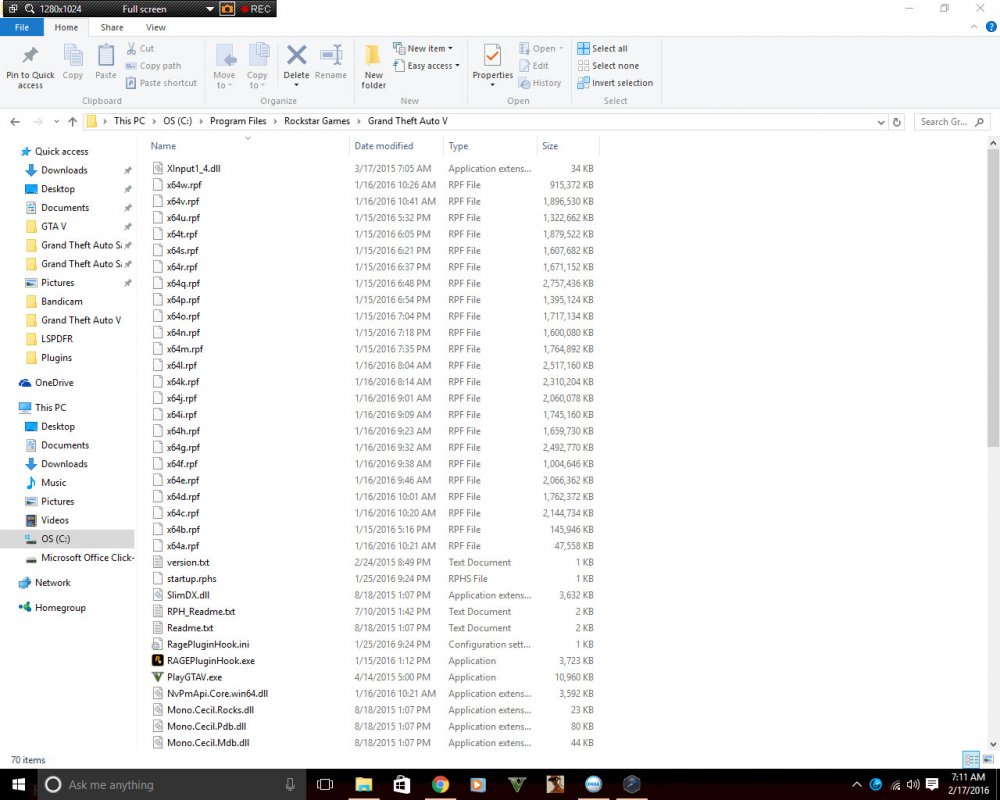
Task: Open the Easy access dropdown
Action: (x=427, y=66)
